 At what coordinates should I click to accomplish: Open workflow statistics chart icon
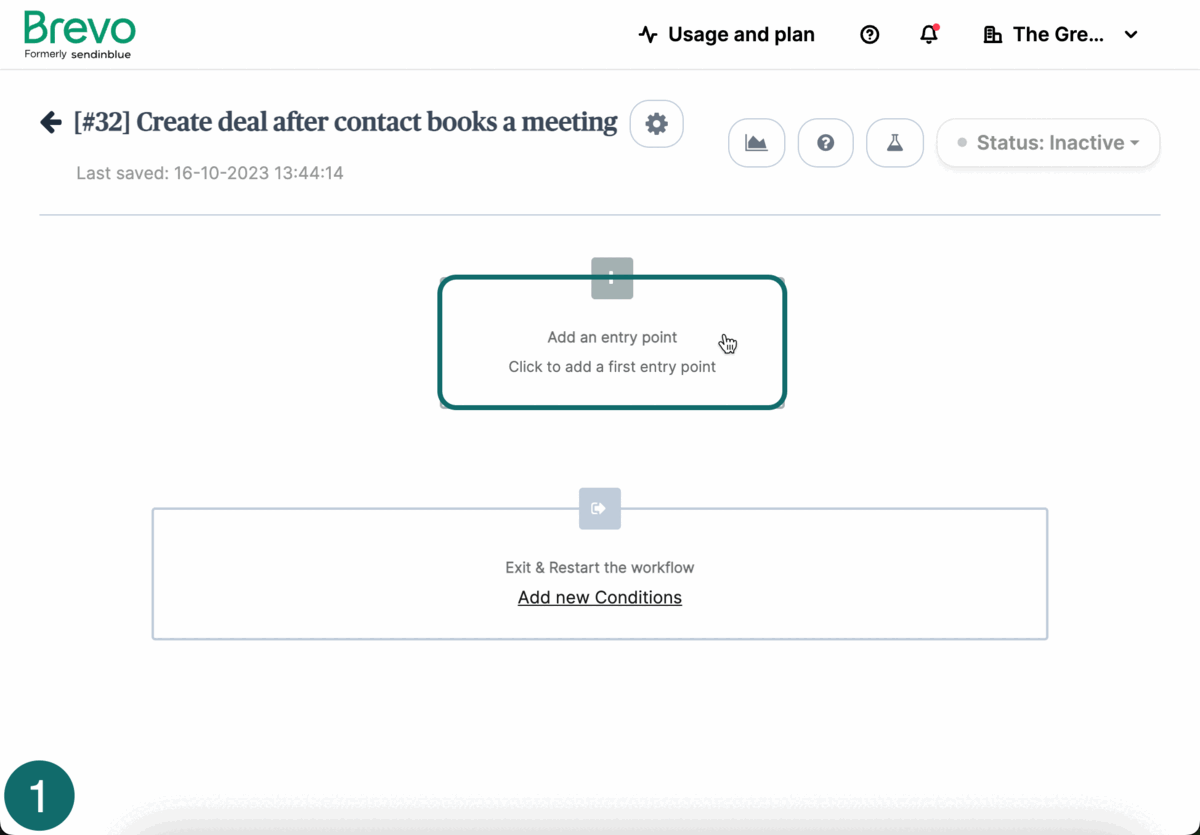757,143
